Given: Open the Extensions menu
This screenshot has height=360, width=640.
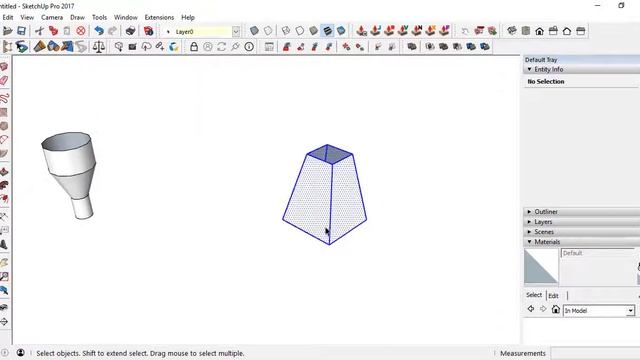Looking at the screenshot, I should click(159, 18).
